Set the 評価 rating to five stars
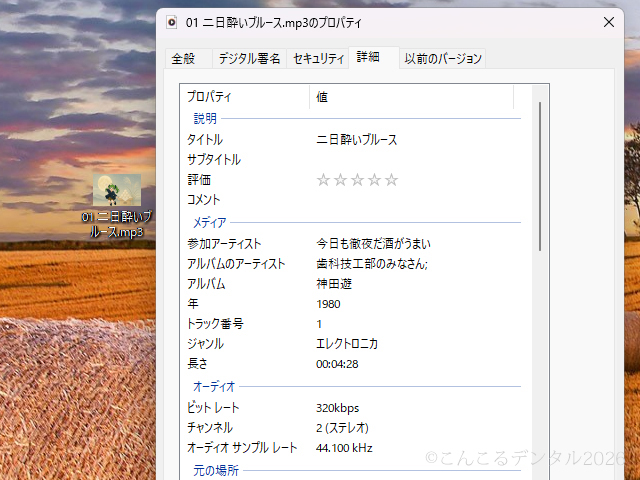The image size is (640, 480). 391,180
